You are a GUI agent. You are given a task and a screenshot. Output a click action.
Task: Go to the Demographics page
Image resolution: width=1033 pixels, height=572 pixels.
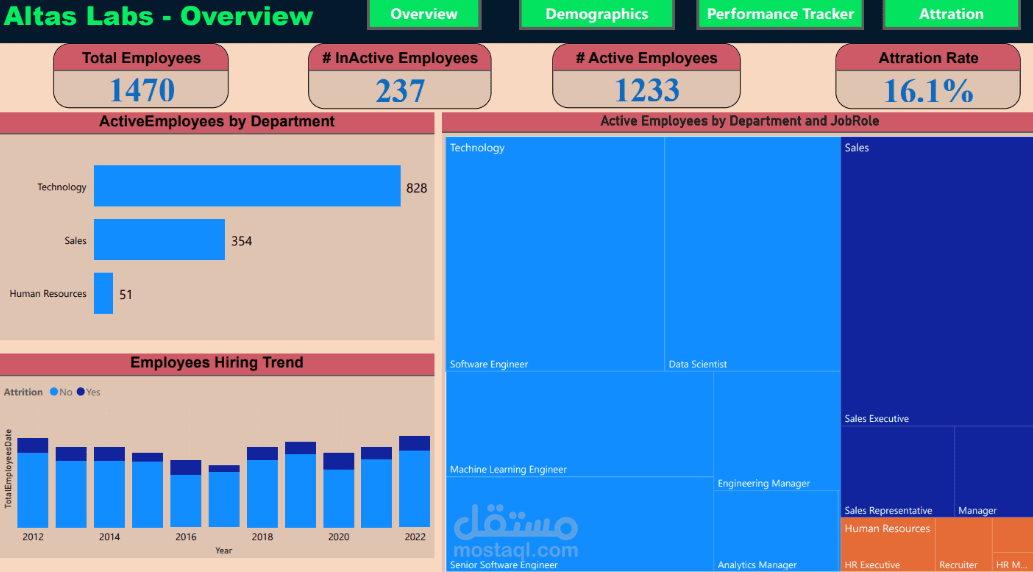pos(597,14)
